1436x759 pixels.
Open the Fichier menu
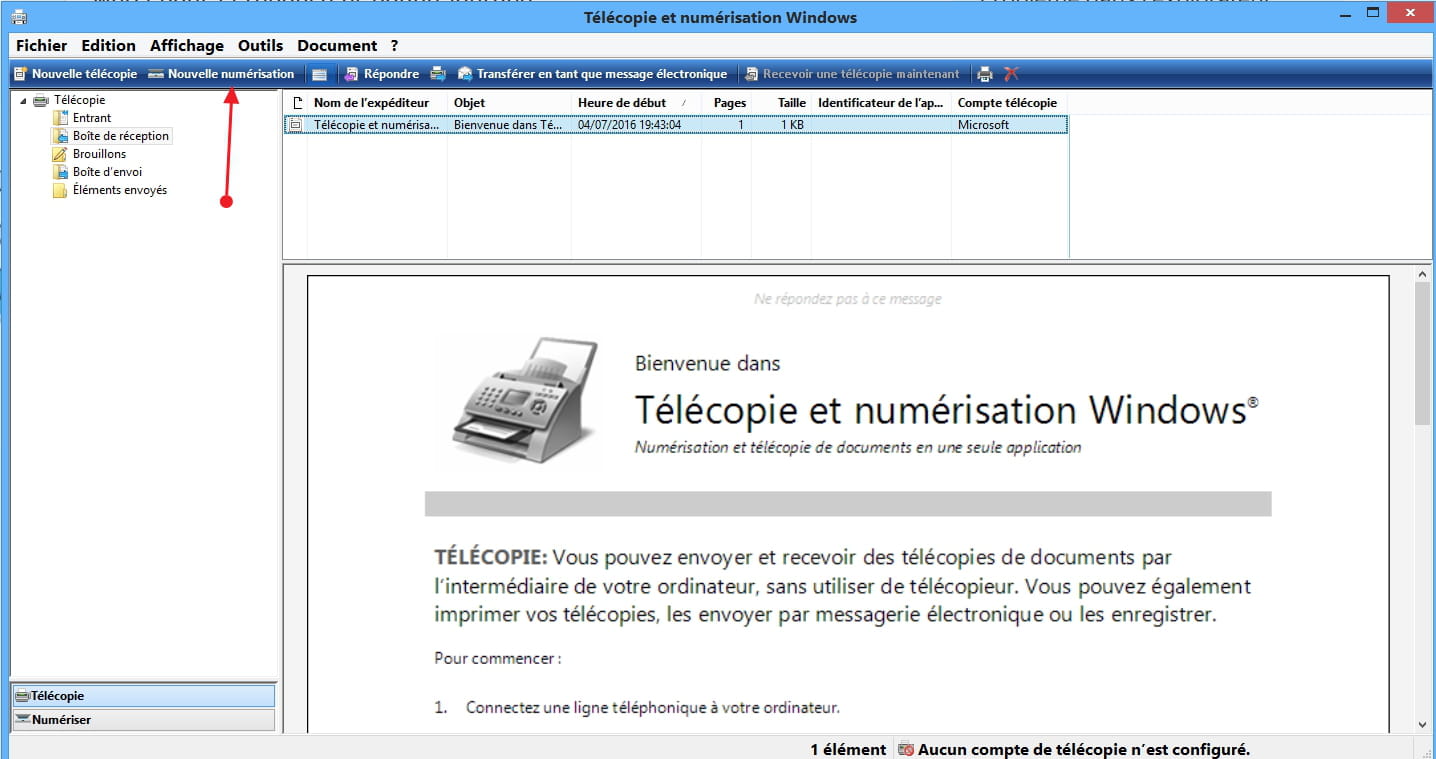pyautogui.click(x=42, y=46)
